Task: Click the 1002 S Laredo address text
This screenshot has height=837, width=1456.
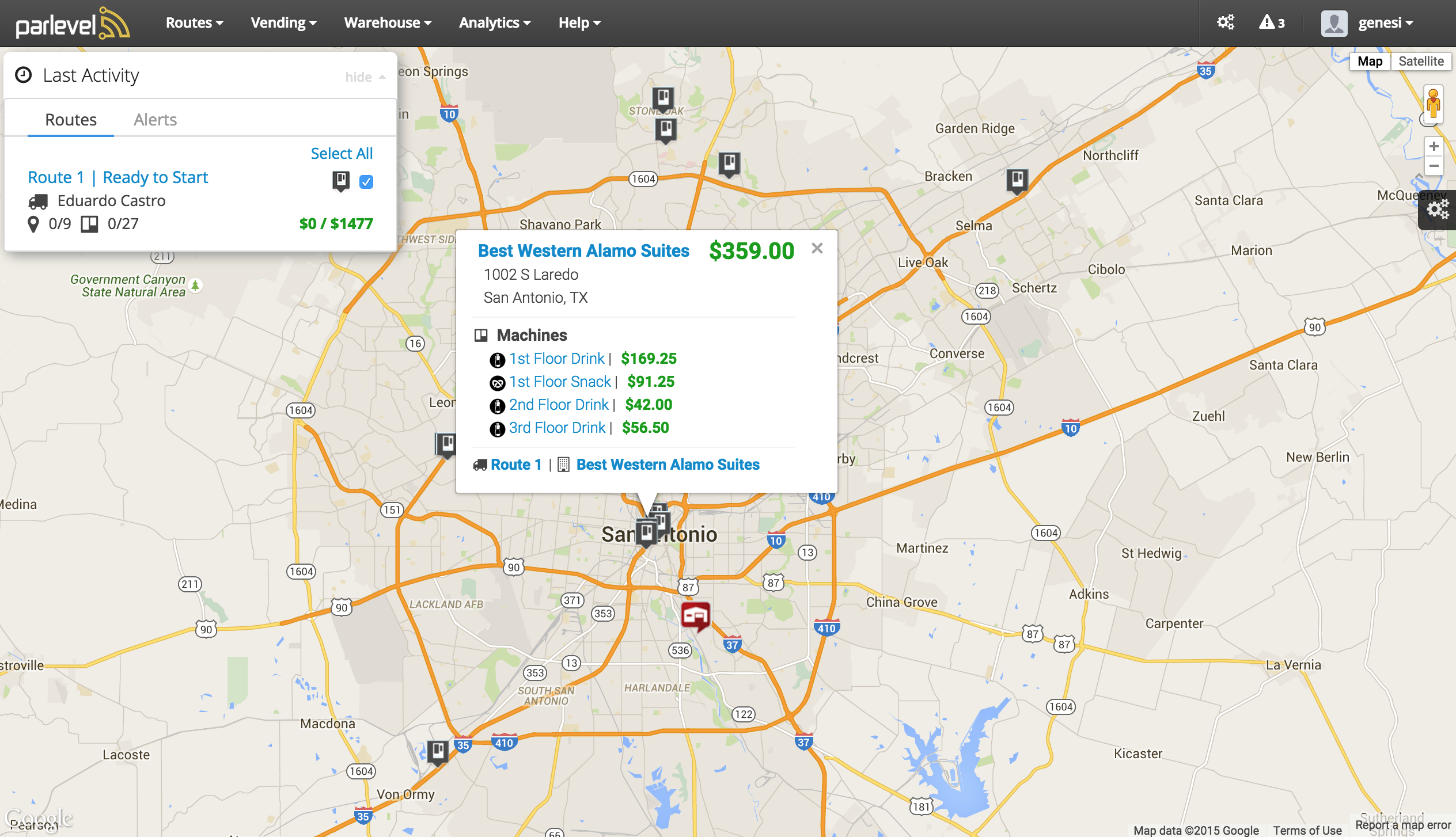Action: coord(530,275)
